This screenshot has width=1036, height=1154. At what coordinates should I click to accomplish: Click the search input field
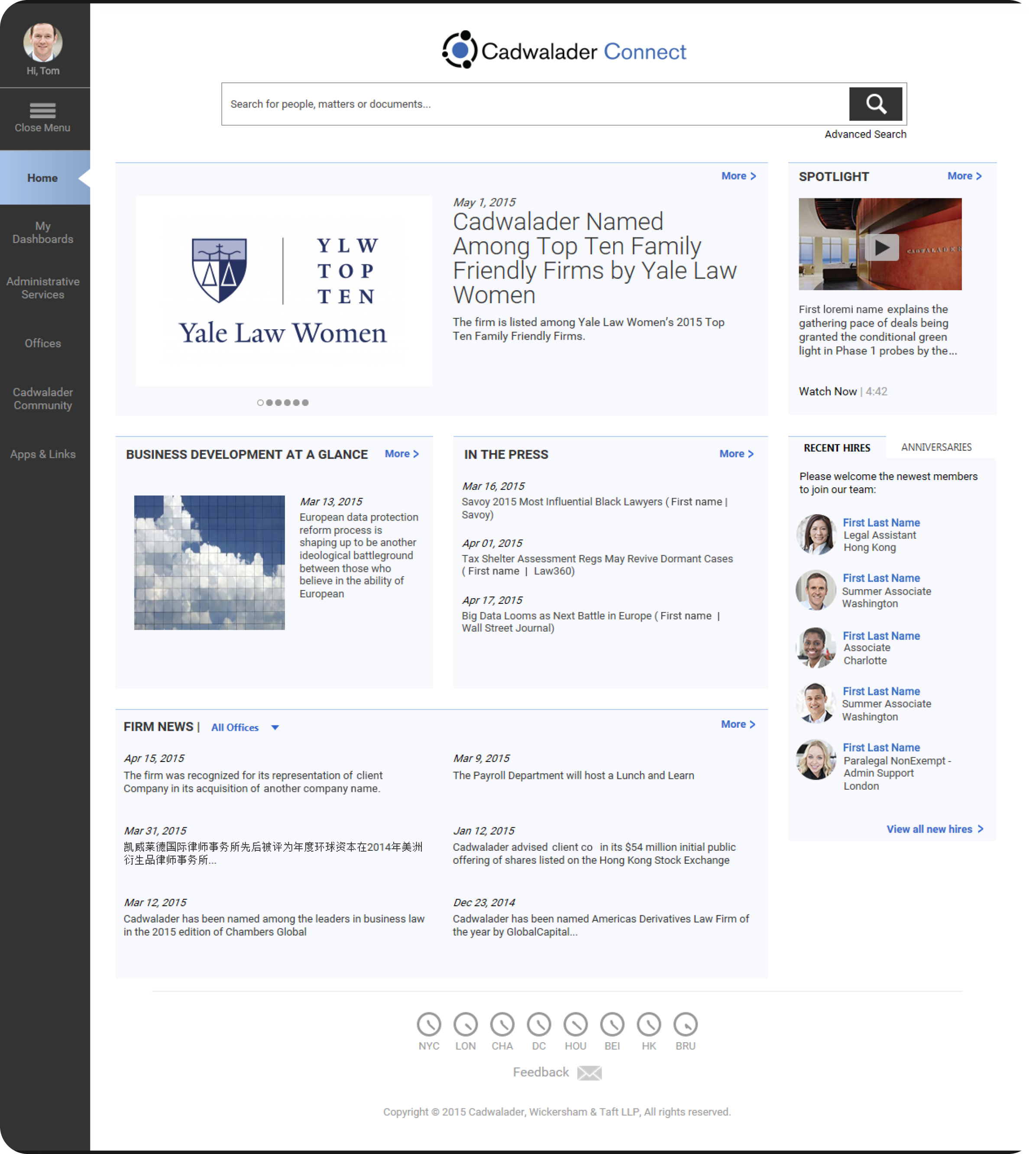pos(512,104)
